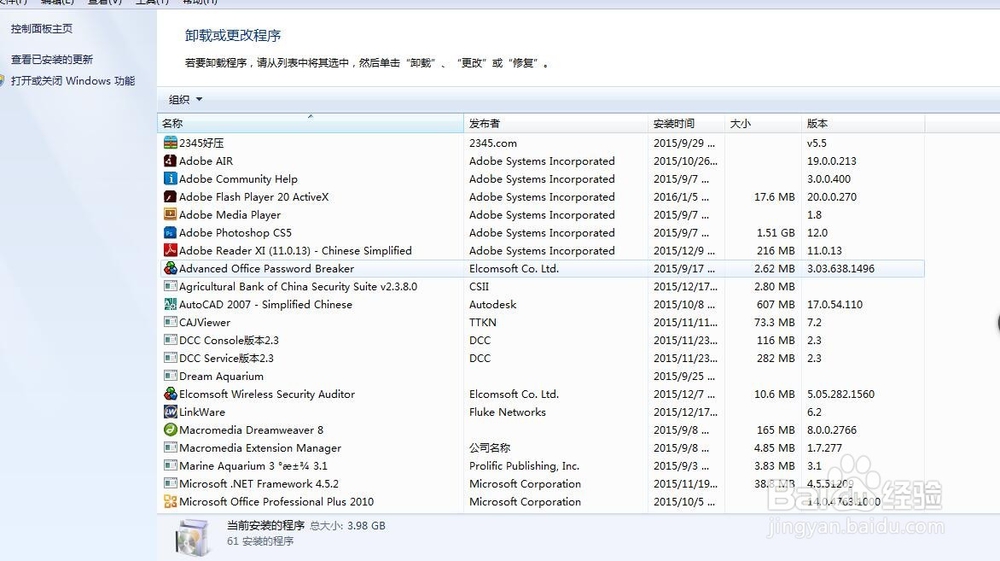The image size is (1000, 561).
Task: Open the 组织 dropdown menu
Action: pyautogui.click(x=186, y=100)
